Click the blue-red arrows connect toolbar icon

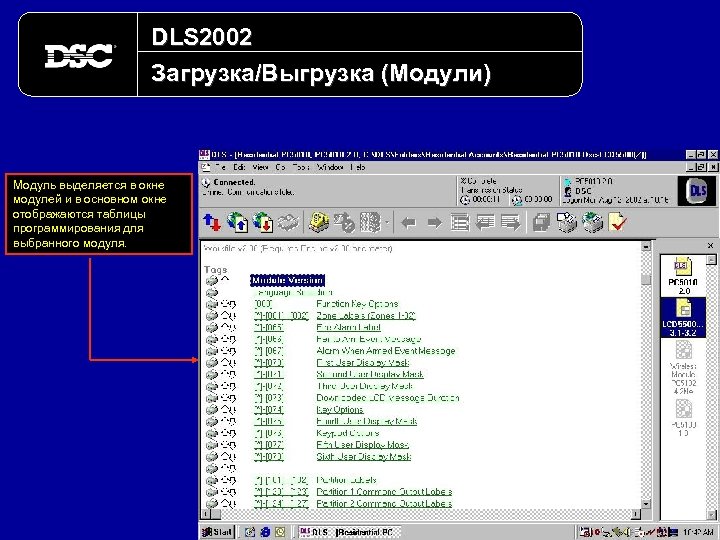pos(212,223)
